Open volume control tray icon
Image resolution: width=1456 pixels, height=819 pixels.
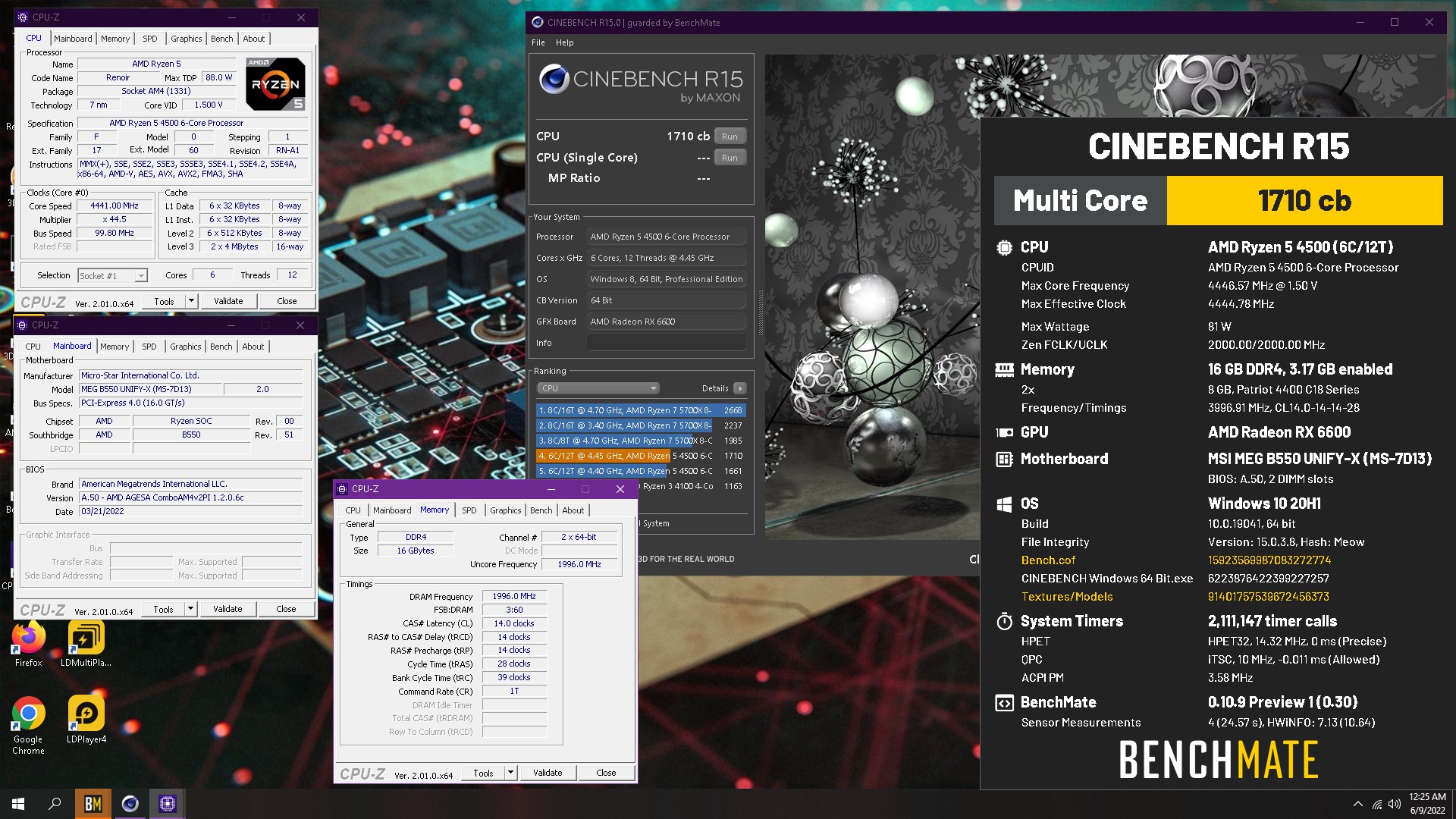[1394, 804]
